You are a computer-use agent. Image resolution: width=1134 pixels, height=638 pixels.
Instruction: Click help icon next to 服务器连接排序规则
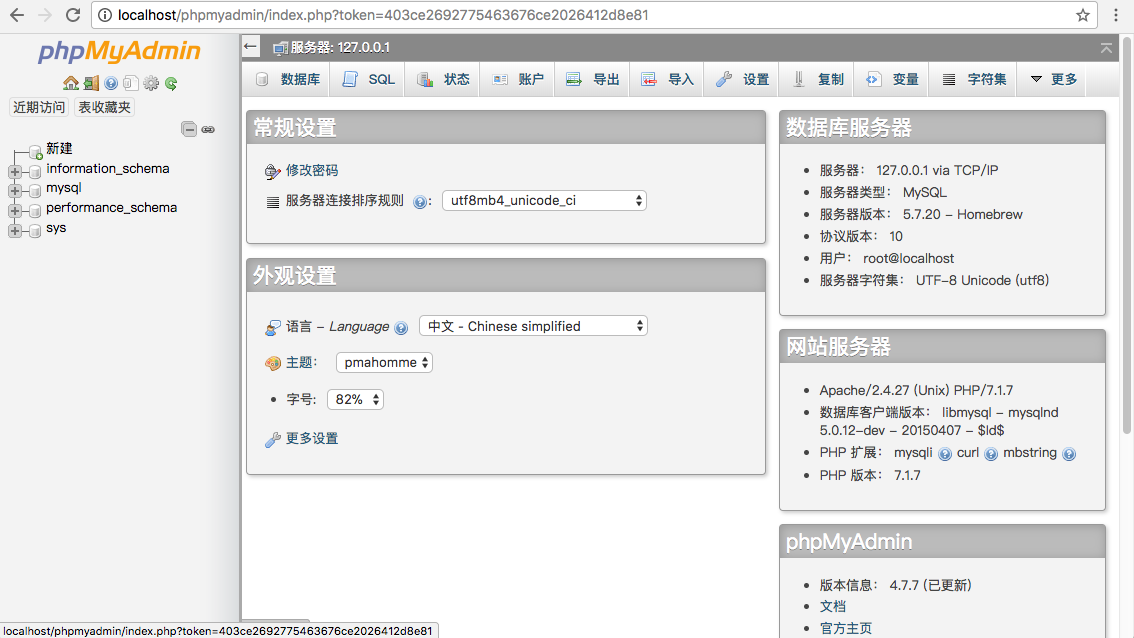[x=419, y=202]
